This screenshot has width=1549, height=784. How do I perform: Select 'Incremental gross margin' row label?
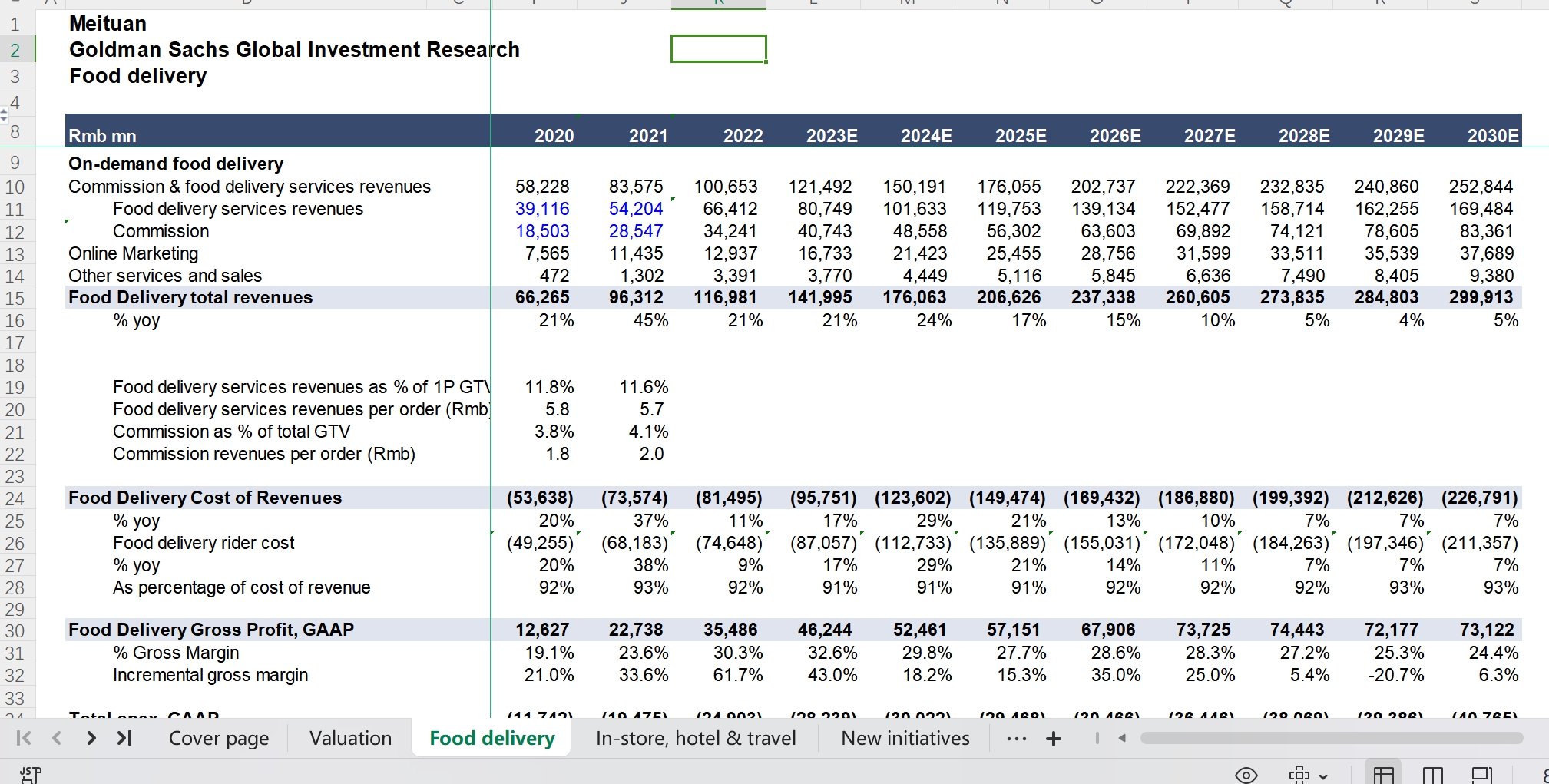coord(210,675)
